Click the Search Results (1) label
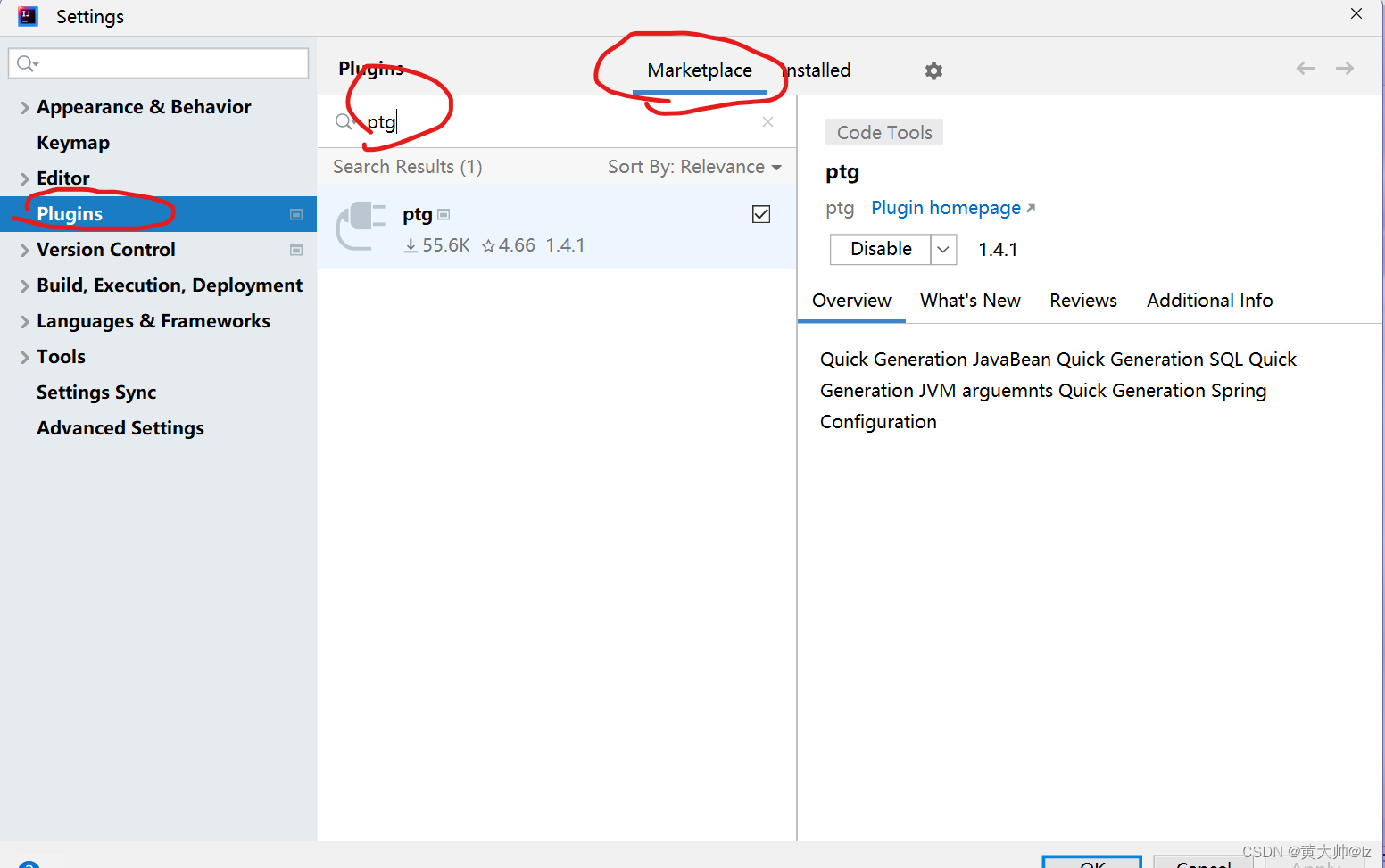This screenshot has height=868, width=1385. click(408, 167)
